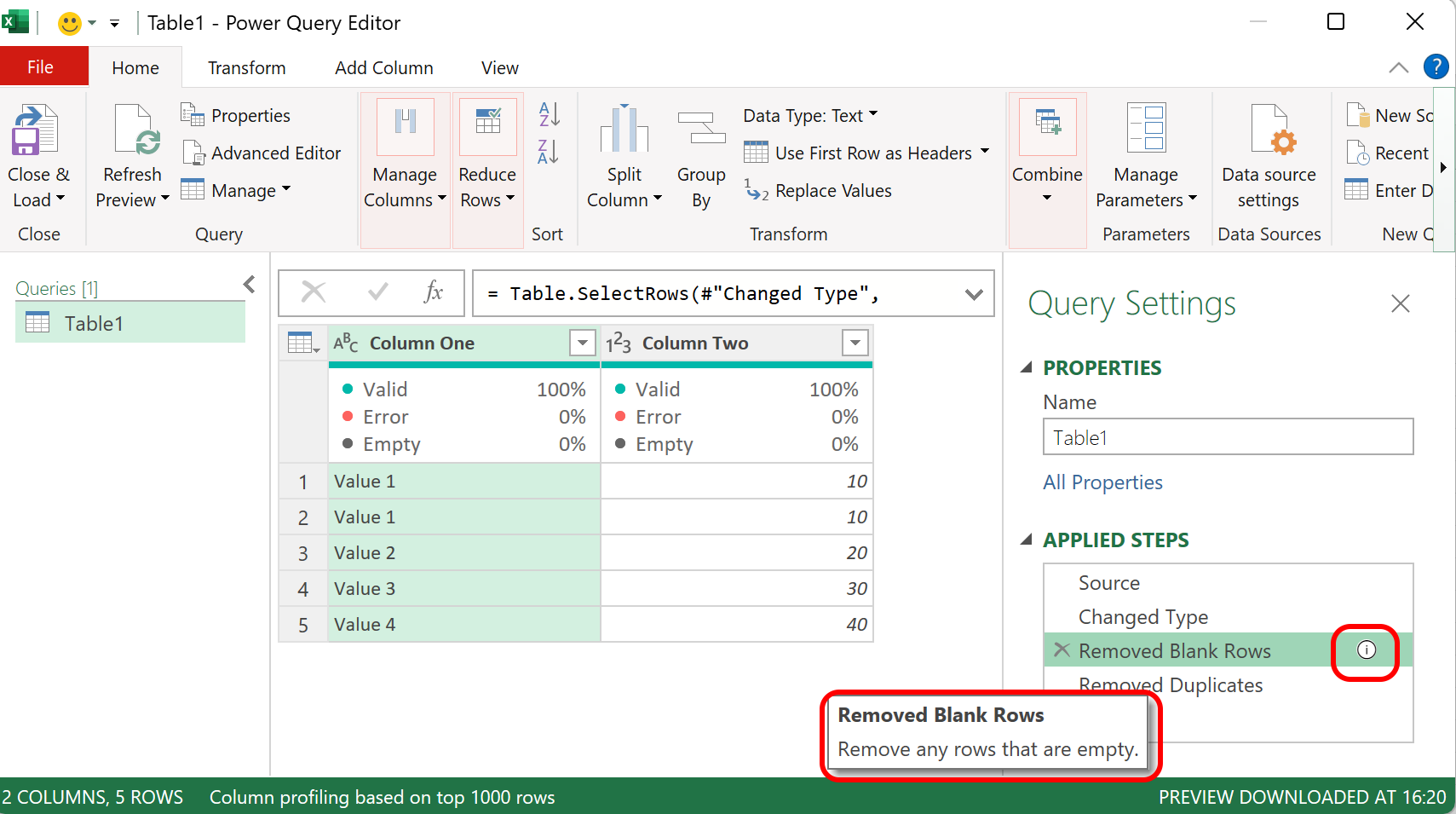Select the Removed Duplicates step
The width and height of the screenshot is (1456, 814).
1228,685
